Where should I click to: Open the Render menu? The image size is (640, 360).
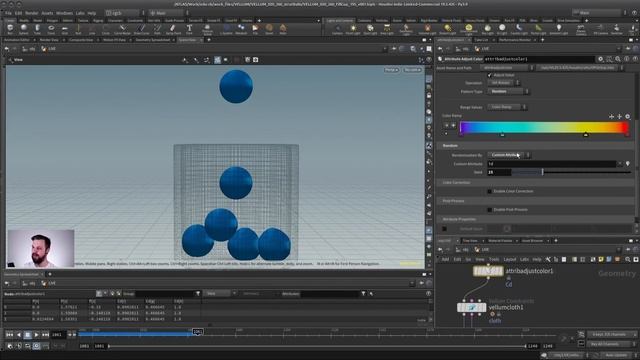[x=31, y=13]
